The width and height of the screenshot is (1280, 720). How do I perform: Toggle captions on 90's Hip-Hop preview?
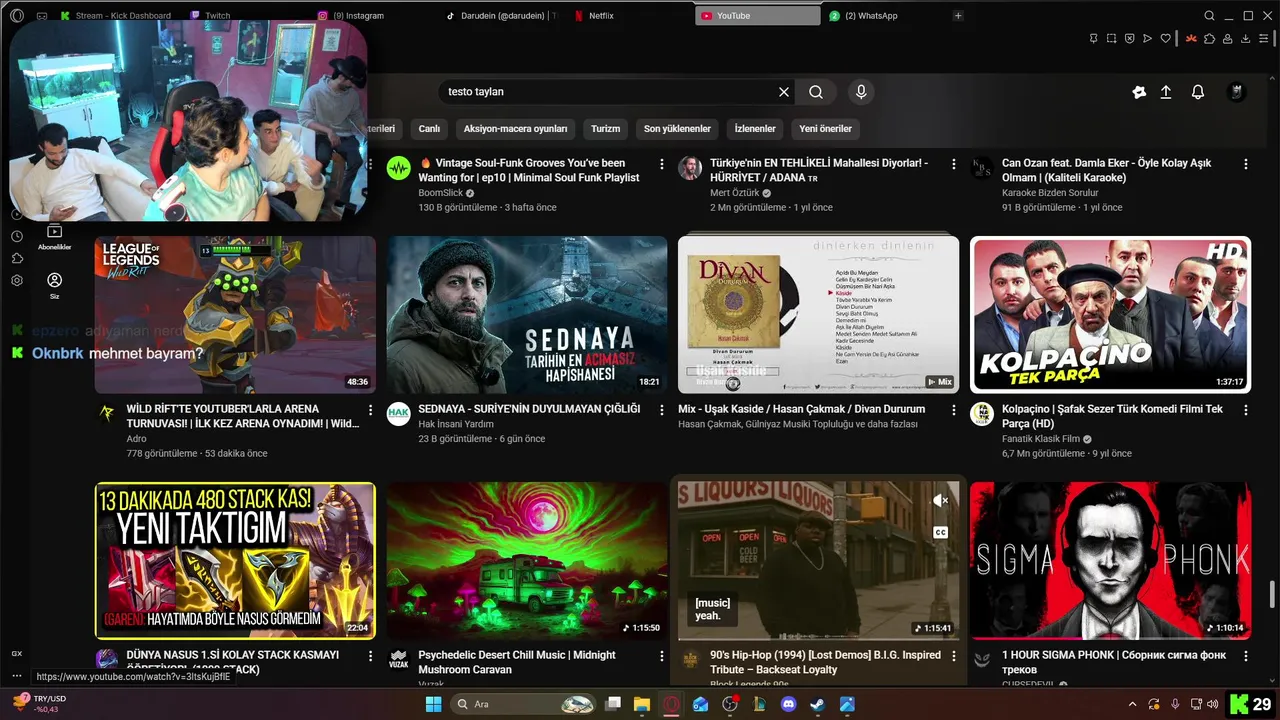click(x=940, y=532)
